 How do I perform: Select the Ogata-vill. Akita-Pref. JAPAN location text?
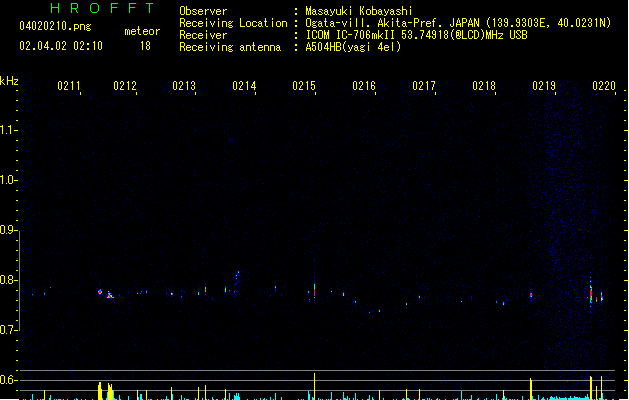pos(392,23)
